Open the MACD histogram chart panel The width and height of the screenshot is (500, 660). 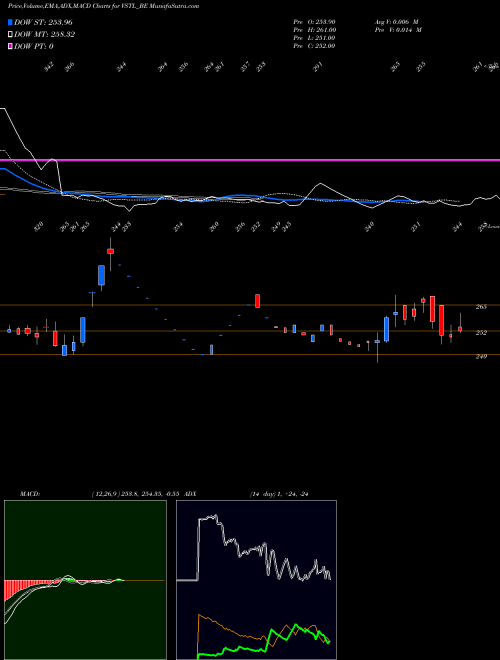click(x=85, y=580)
